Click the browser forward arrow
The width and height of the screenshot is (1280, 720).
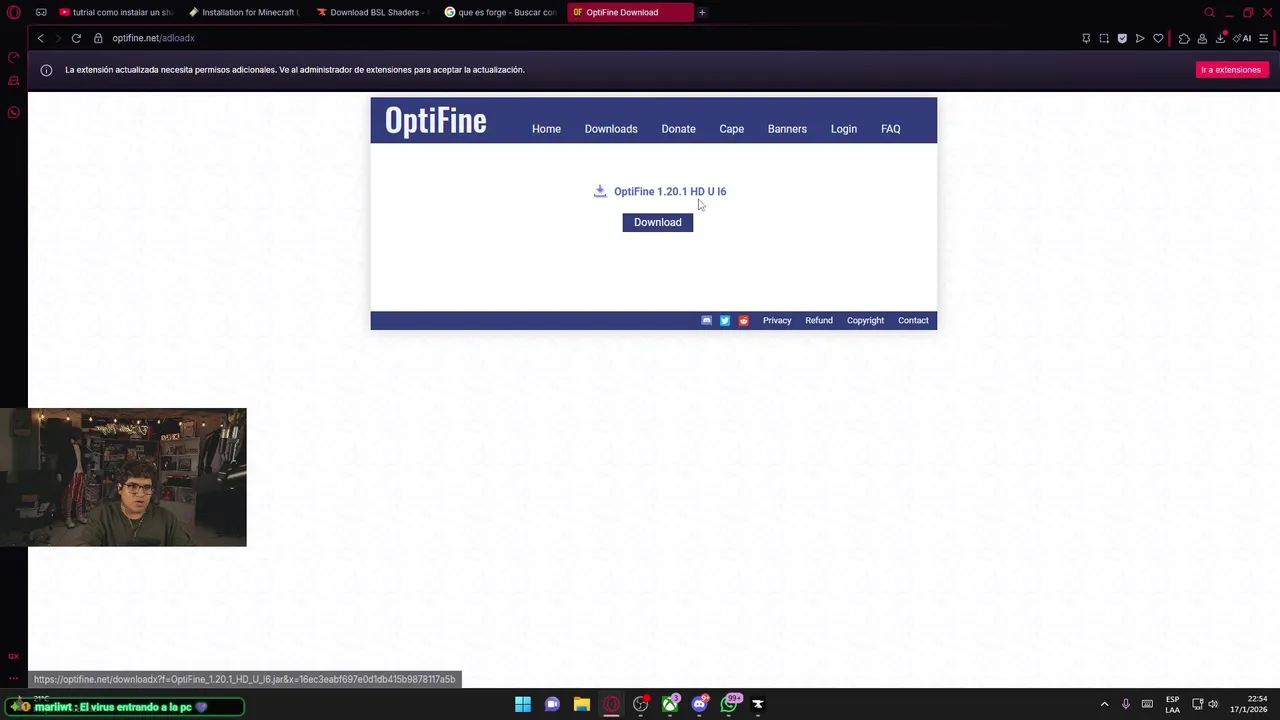pyautogui.click(x=58, y=38)
